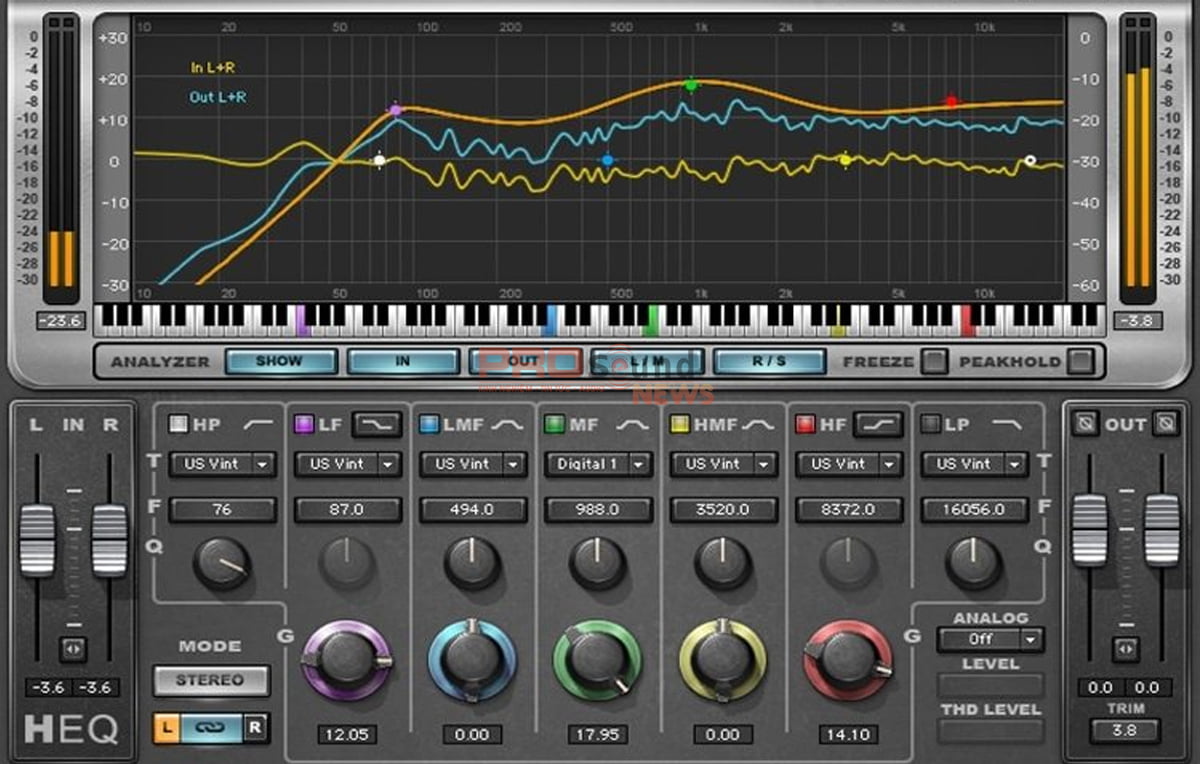Click the HF frequency field showing 8372.0
The height and width of the screenshot is (764, 1200).
click(848, 509)
